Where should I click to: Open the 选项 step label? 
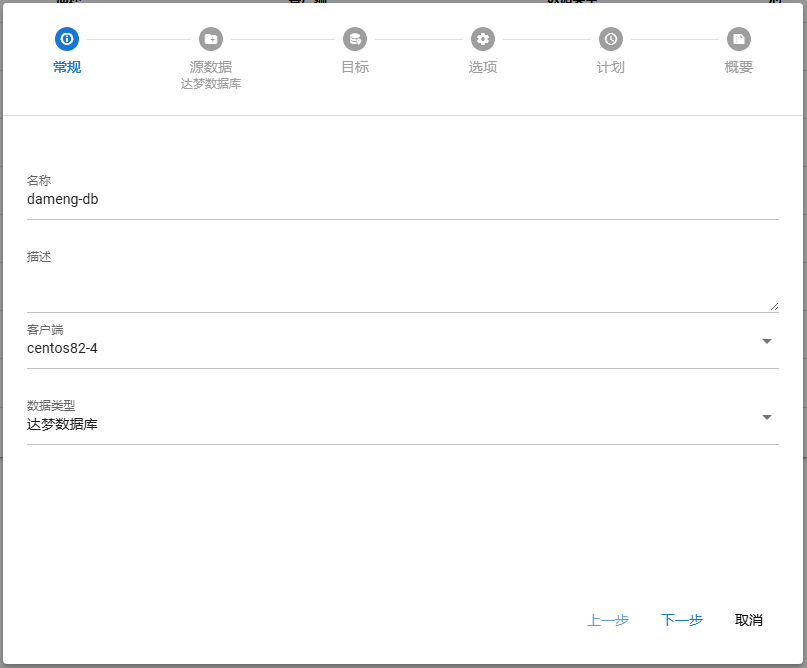coord(483,67)
